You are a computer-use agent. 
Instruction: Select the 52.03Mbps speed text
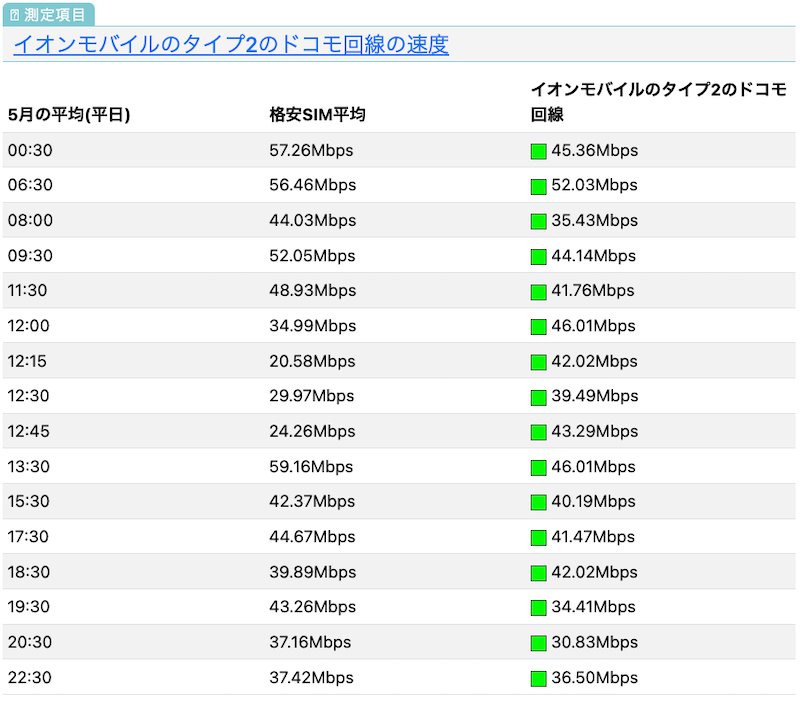pyautogui.click(x=595, y=185)
